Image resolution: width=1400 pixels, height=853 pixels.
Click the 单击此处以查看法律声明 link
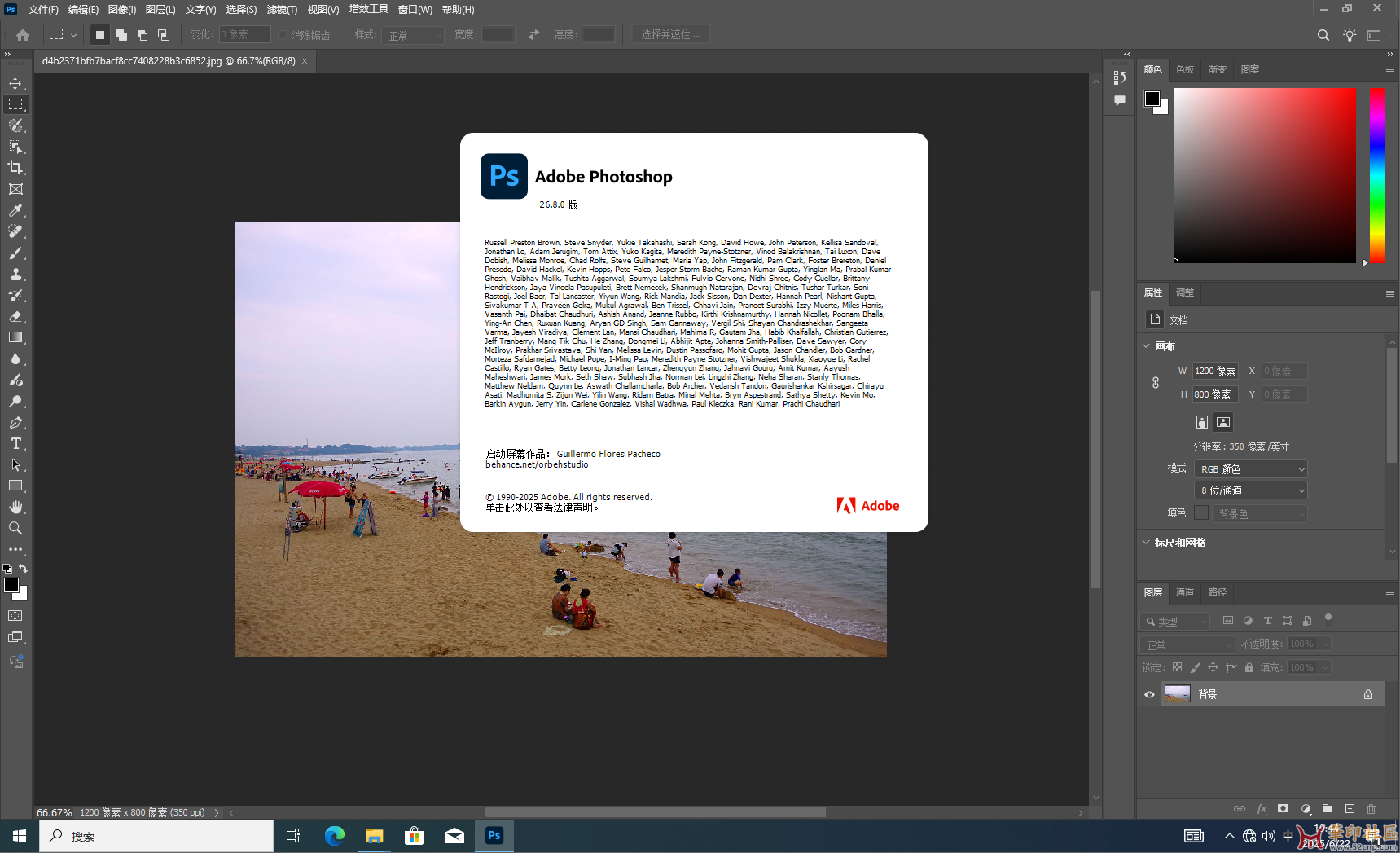[x=543, y=508]
